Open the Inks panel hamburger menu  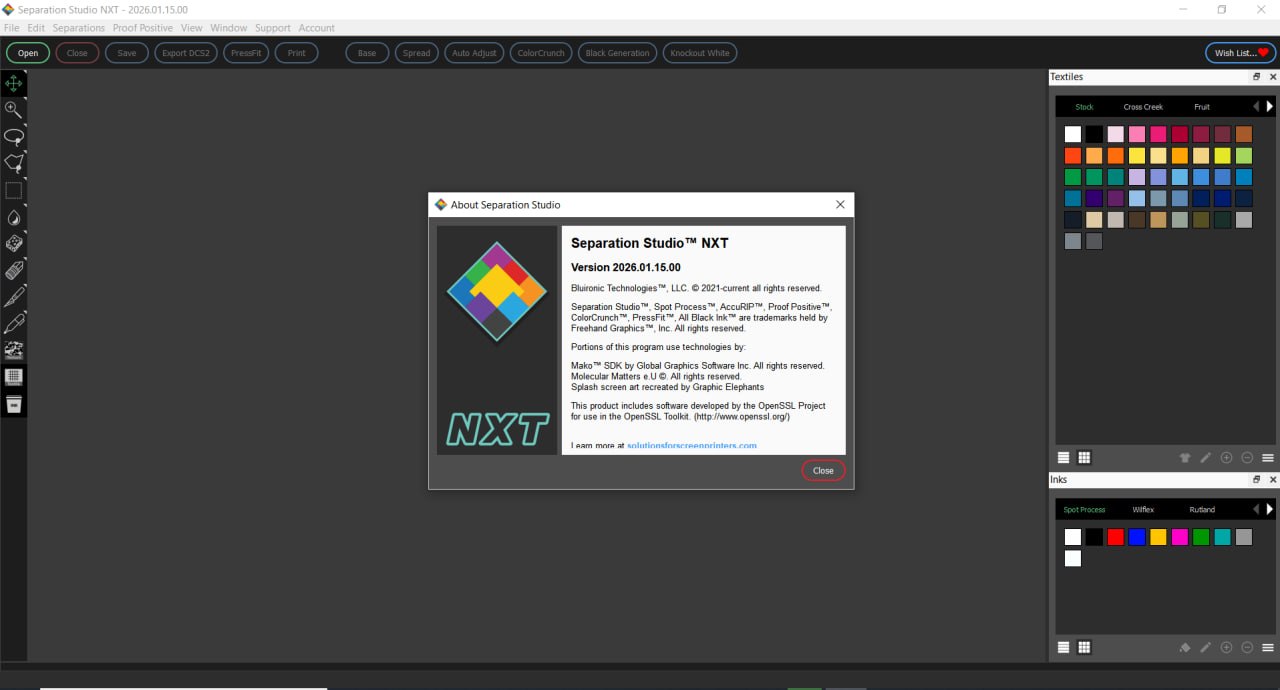[1268, 648]
